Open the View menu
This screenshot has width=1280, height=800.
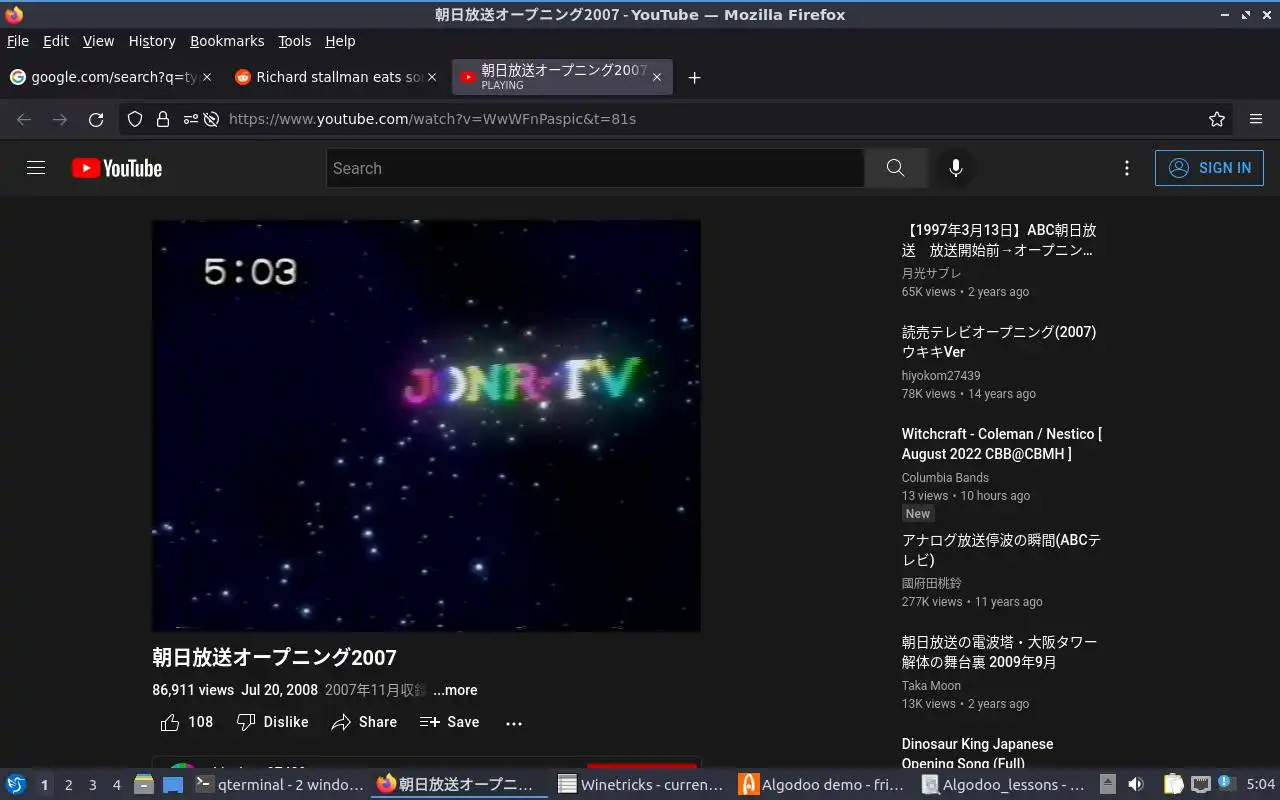98,41
